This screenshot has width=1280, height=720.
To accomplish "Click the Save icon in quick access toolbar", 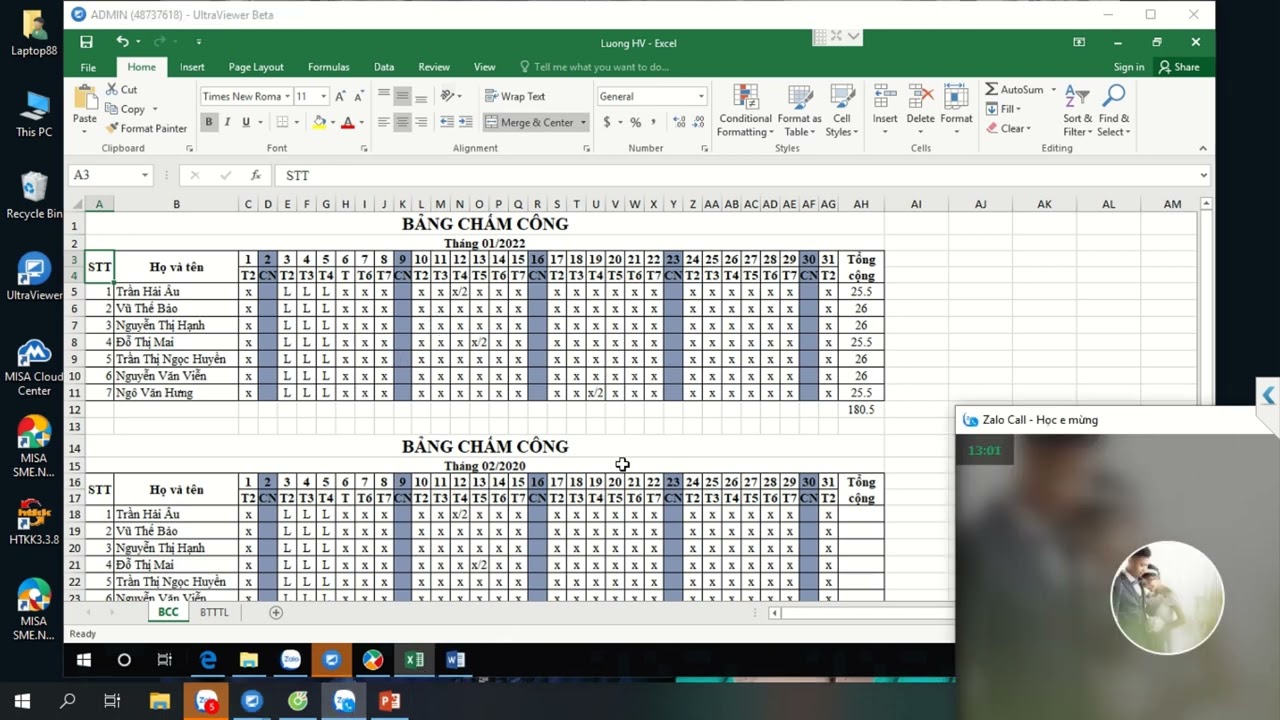I will 86,42.
